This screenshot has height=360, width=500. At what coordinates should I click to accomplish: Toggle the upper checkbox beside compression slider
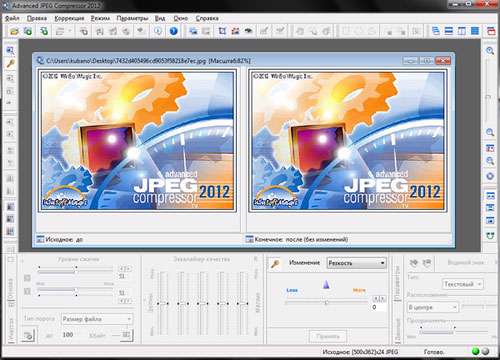point(27,278)
